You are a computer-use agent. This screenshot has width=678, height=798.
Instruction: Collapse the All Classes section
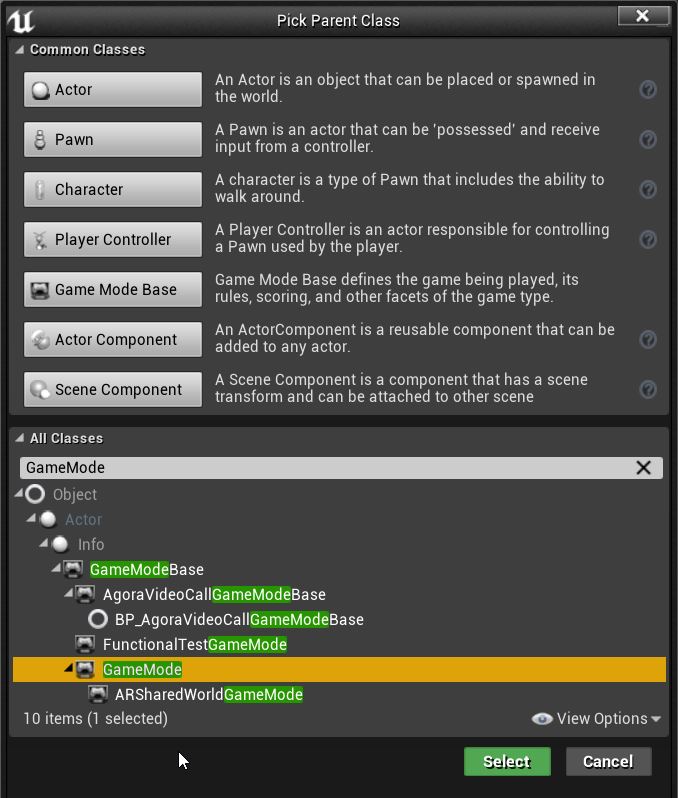(x=20, y=438)
